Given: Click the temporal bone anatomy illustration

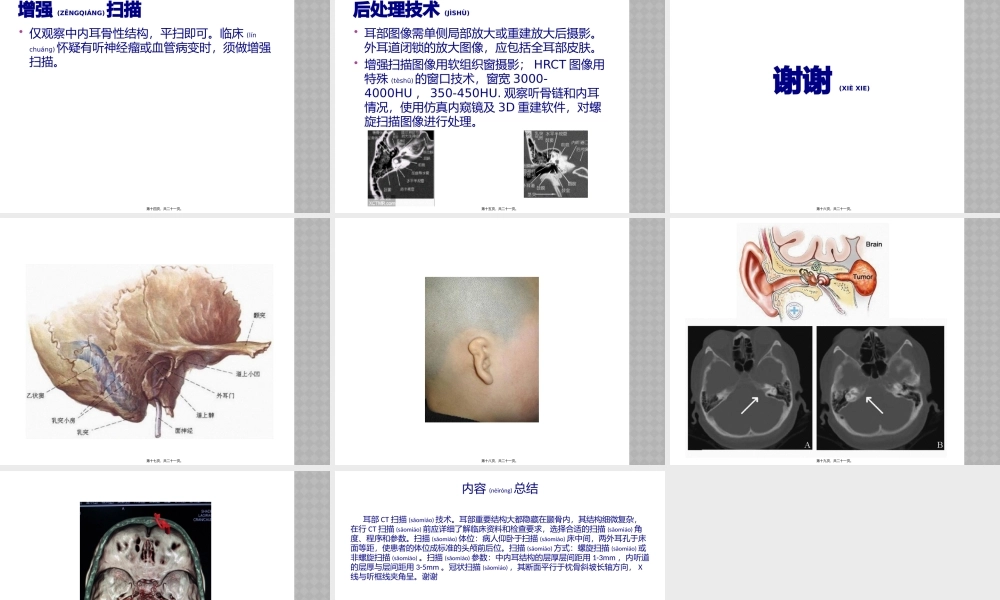Looking at the screenshot, I should coord(148,350).
